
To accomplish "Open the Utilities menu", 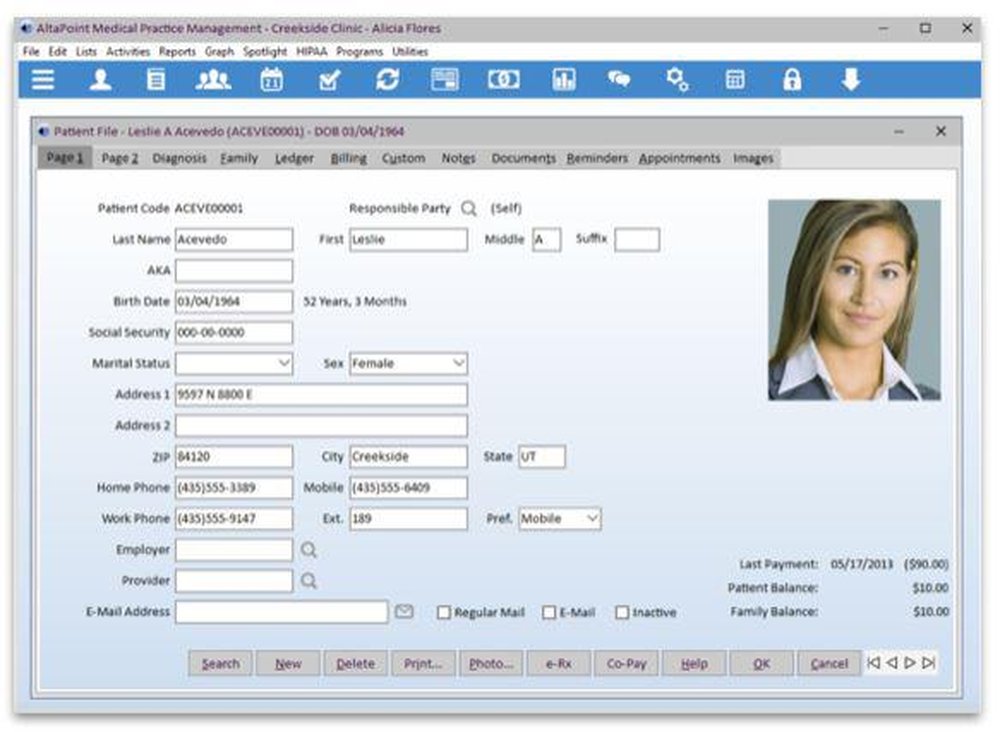I will (x=410, y=52).
